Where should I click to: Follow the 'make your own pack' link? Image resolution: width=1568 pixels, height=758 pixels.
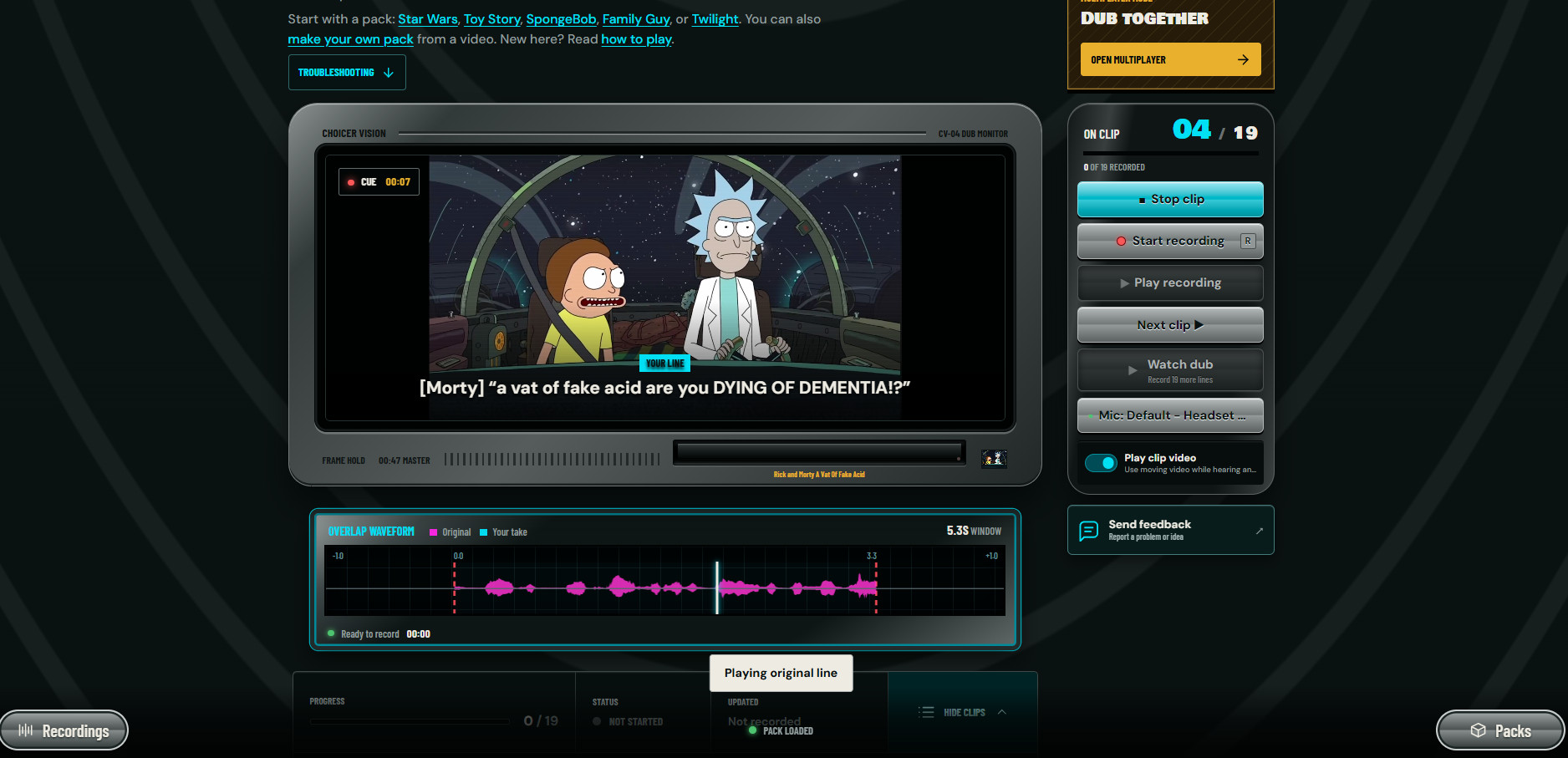(350, 39)
